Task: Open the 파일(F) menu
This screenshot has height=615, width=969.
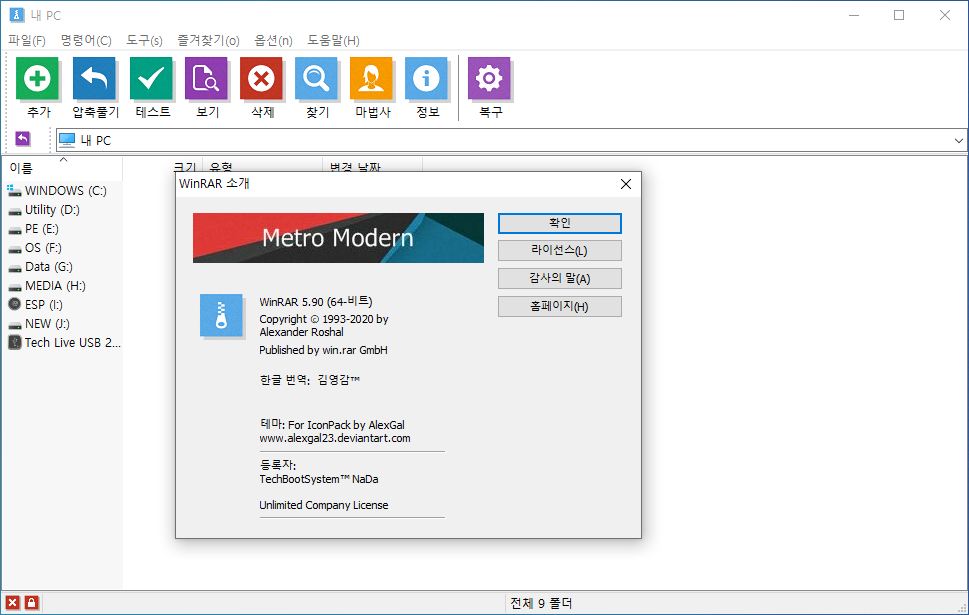Action: click(x=27, y=40)
